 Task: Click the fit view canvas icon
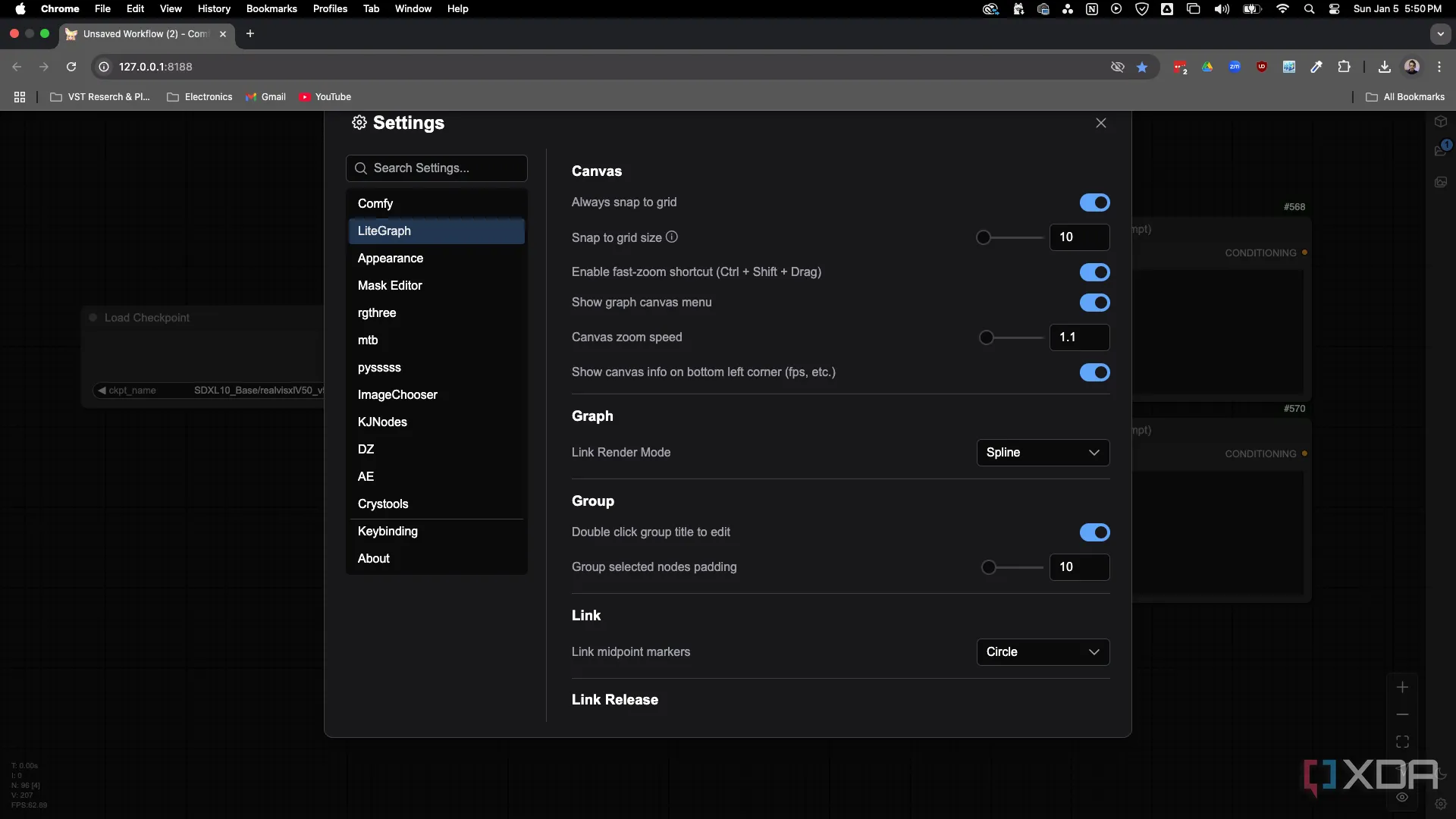(1402, 742)
